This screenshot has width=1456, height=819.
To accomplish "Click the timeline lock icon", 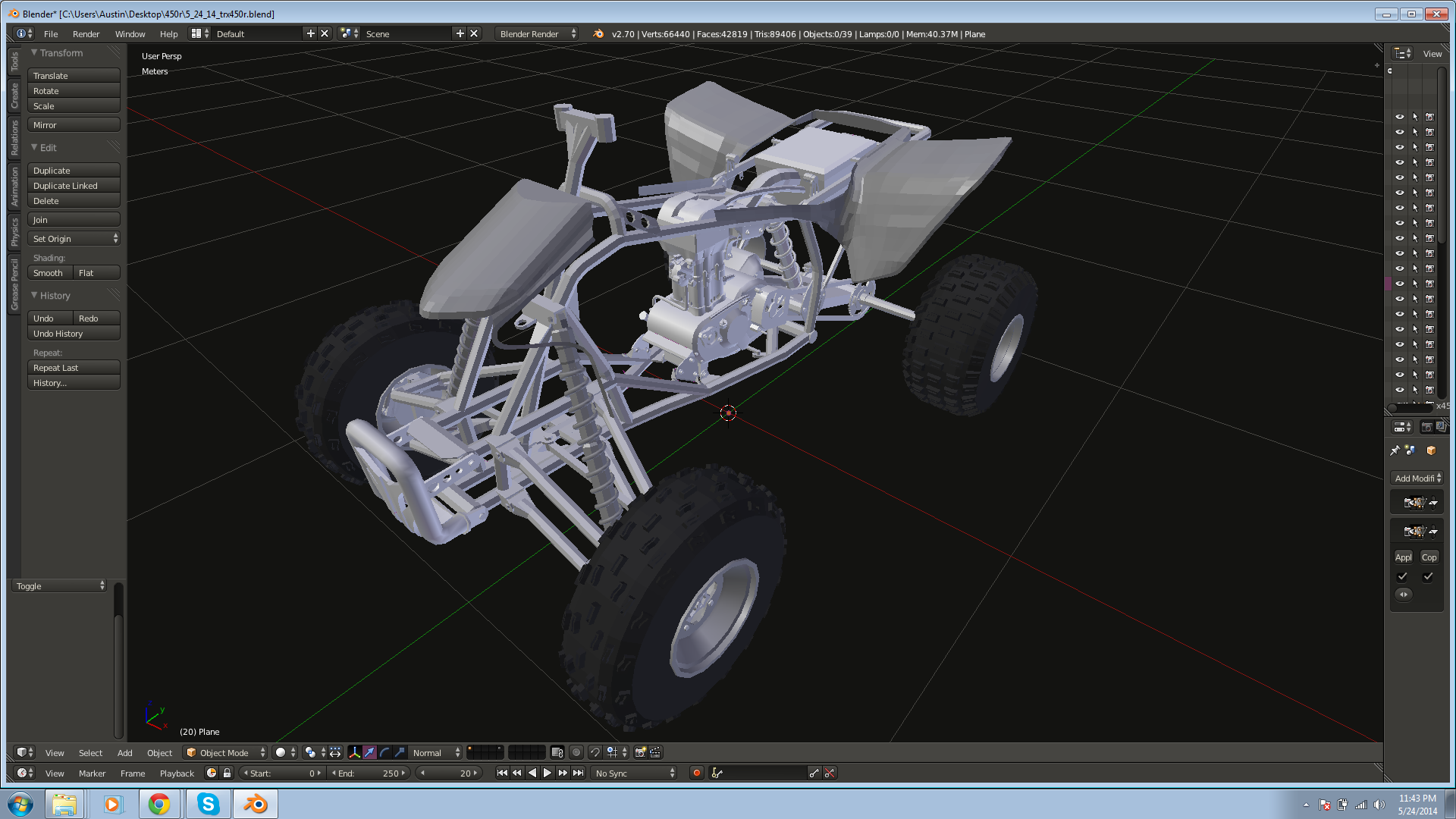I will coord(227,773).
